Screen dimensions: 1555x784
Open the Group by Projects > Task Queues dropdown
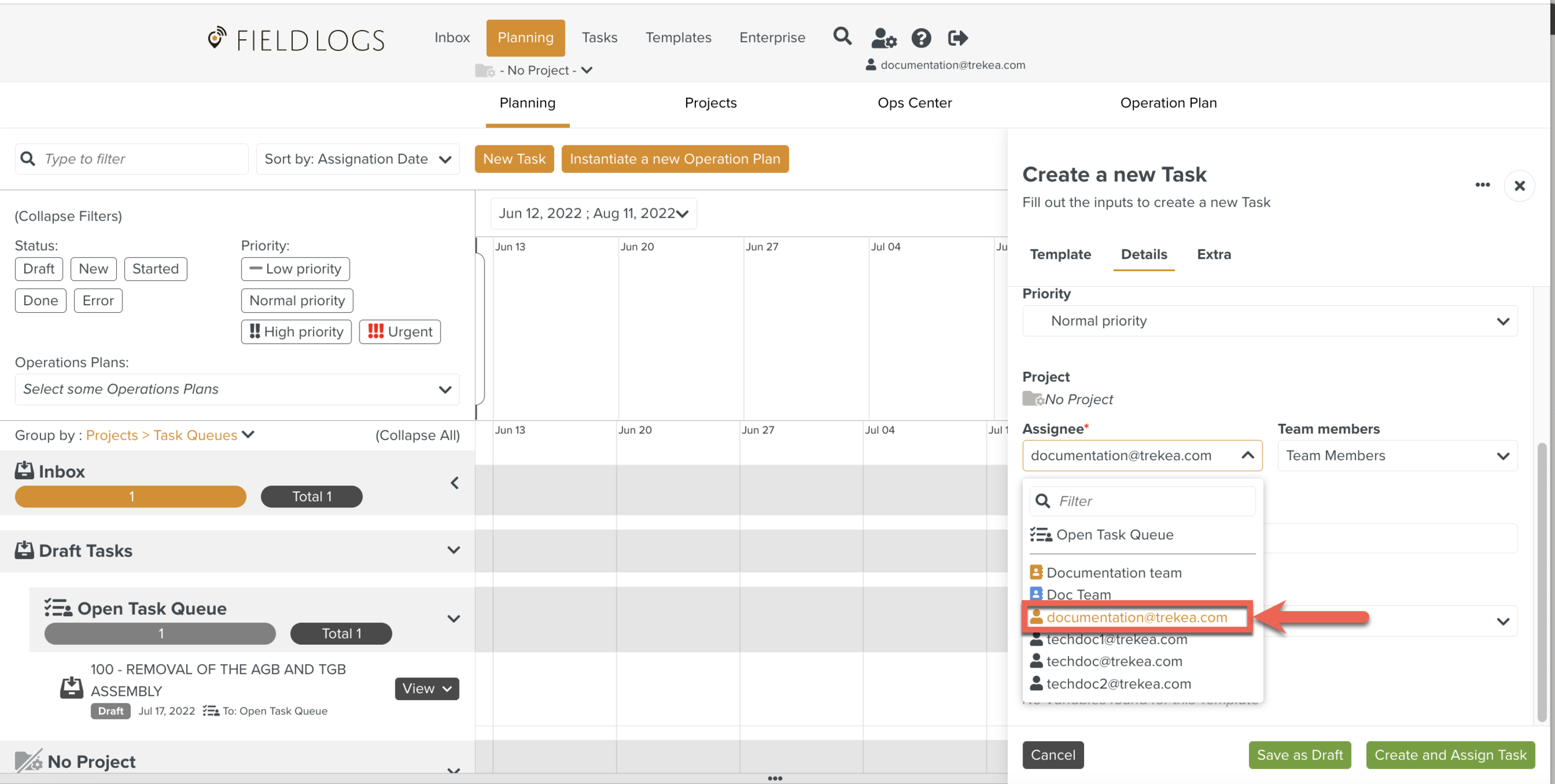point(170,435)
